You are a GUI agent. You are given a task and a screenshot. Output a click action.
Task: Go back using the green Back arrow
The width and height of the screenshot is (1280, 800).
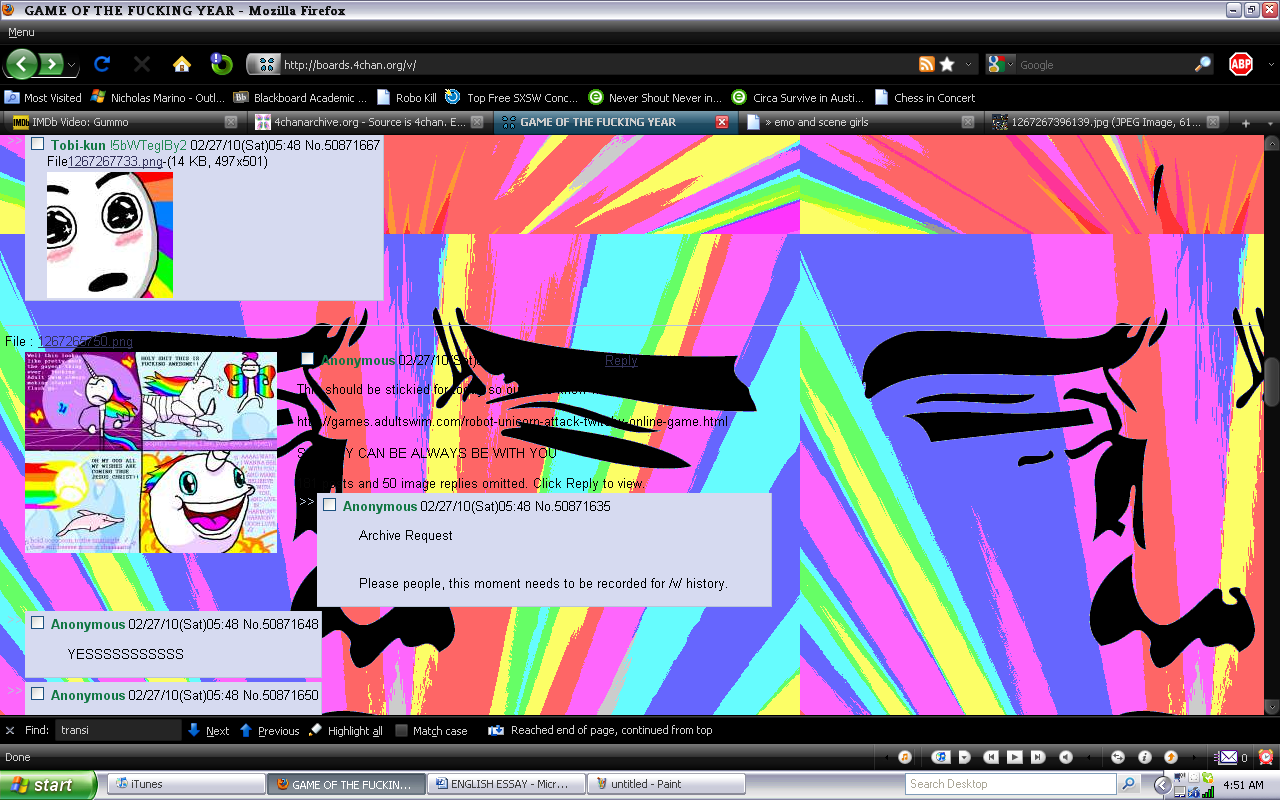22,64
